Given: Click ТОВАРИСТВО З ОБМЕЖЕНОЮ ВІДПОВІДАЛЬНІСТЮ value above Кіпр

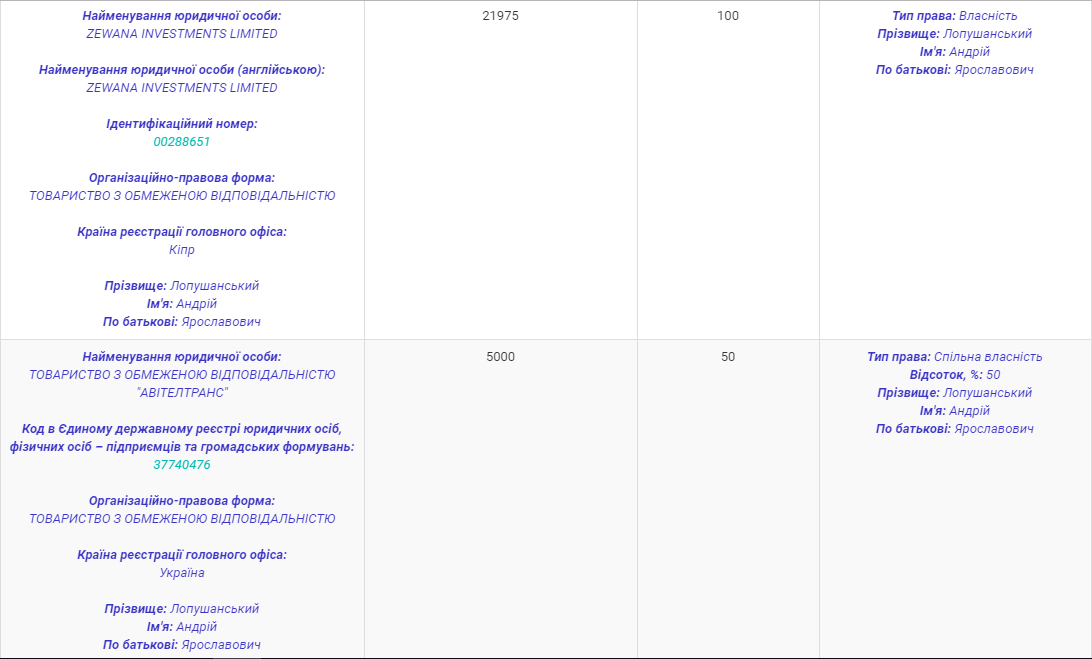Looking at the screenshot, I should [x=181, y=196].
